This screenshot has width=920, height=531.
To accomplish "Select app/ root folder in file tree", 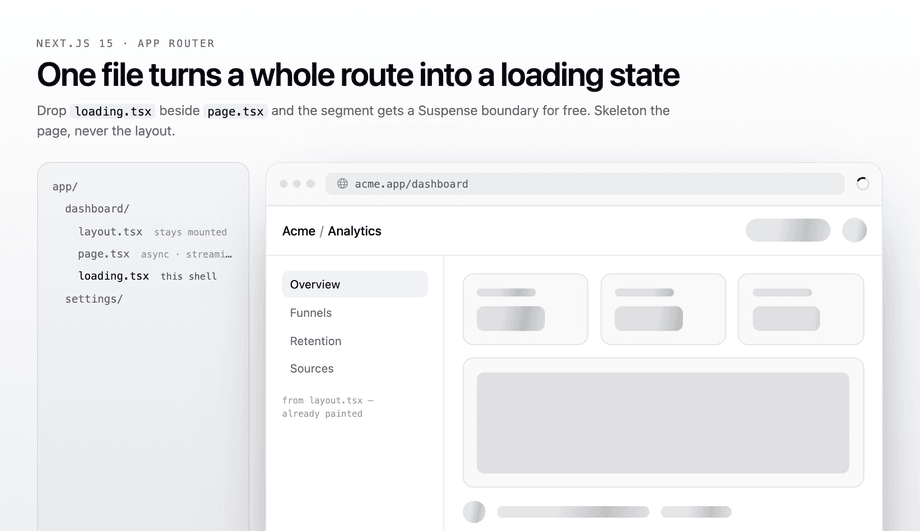I will point(65,187).
